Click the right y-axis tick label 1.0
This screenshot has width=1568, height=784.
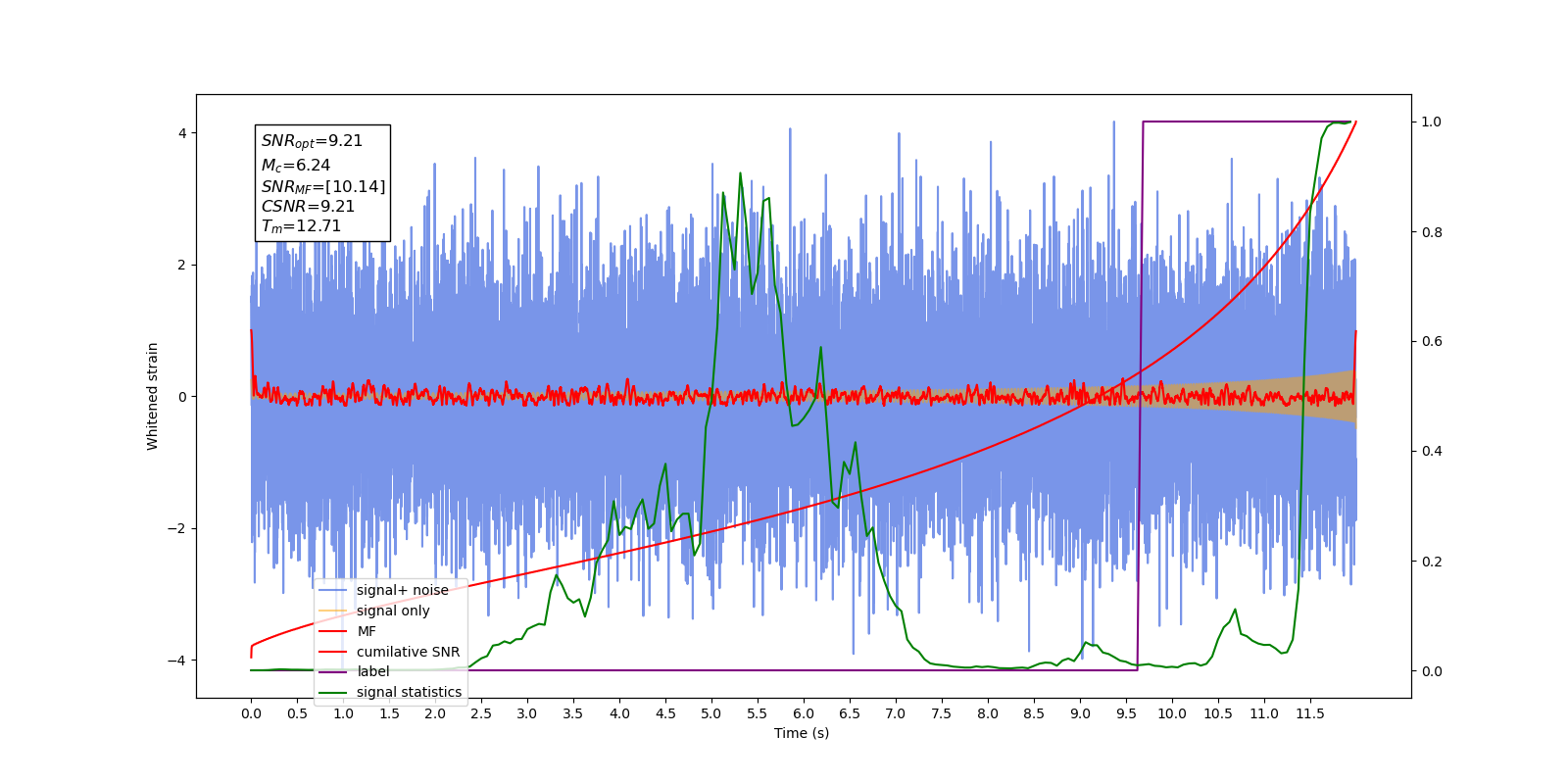coord(1432,122)
